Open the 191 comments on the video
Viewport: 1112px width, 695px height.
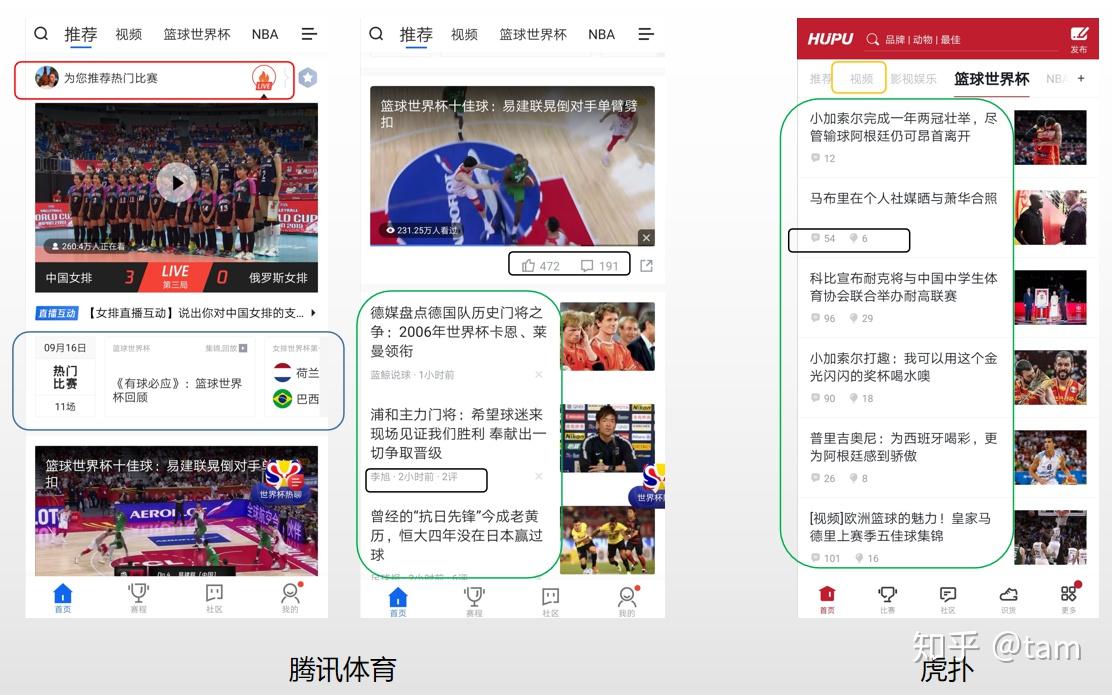tap(599, 266)
